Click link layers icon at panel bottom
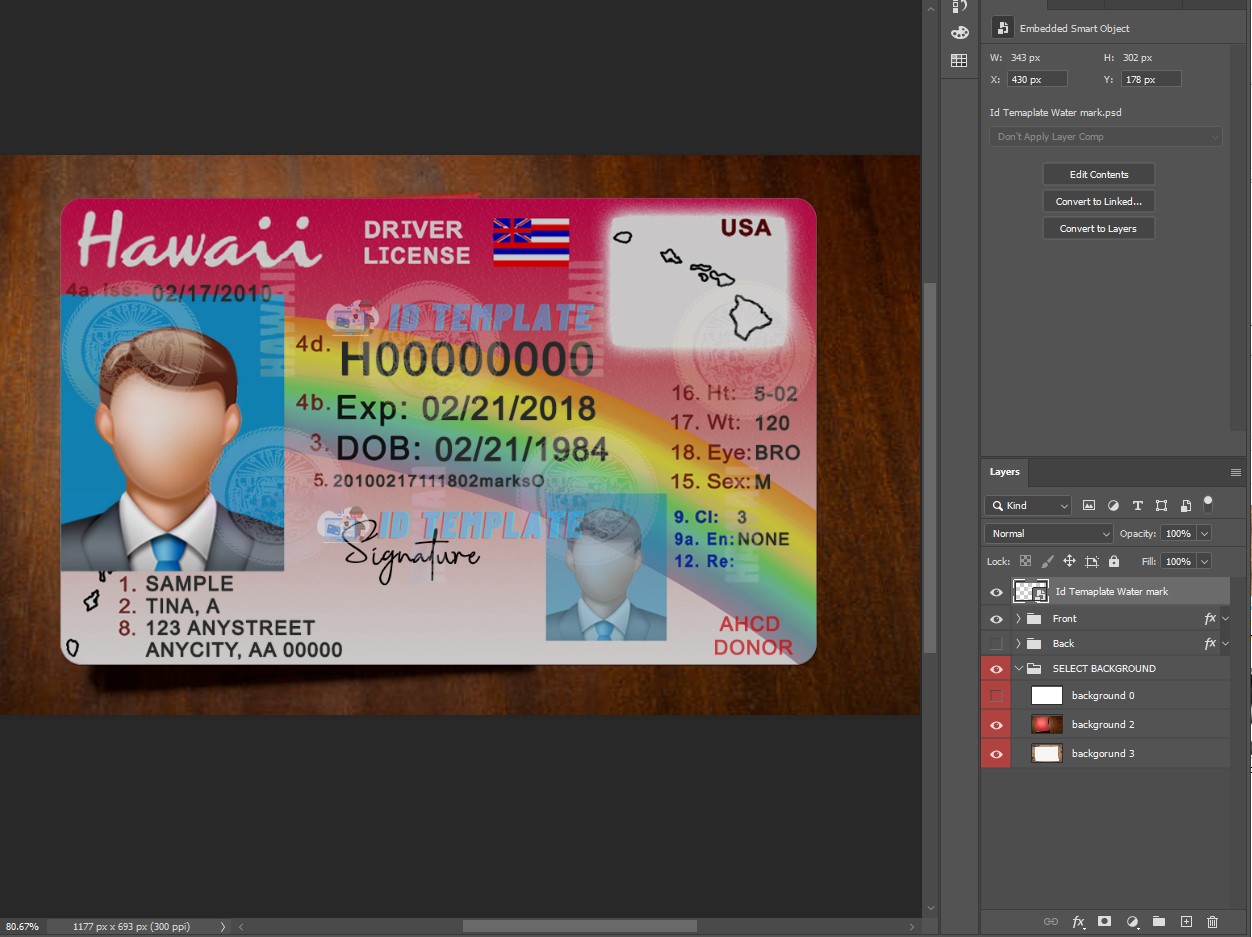1252x937 pixels. pyautogui.click(x=1051, y=922)
